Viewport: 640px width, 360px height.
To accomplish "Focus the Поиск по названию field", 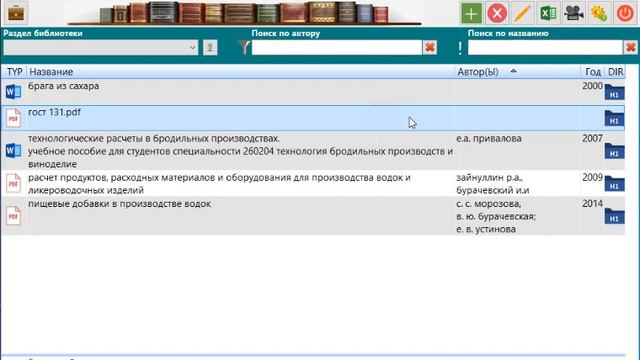I will click(x=545, y=47).
